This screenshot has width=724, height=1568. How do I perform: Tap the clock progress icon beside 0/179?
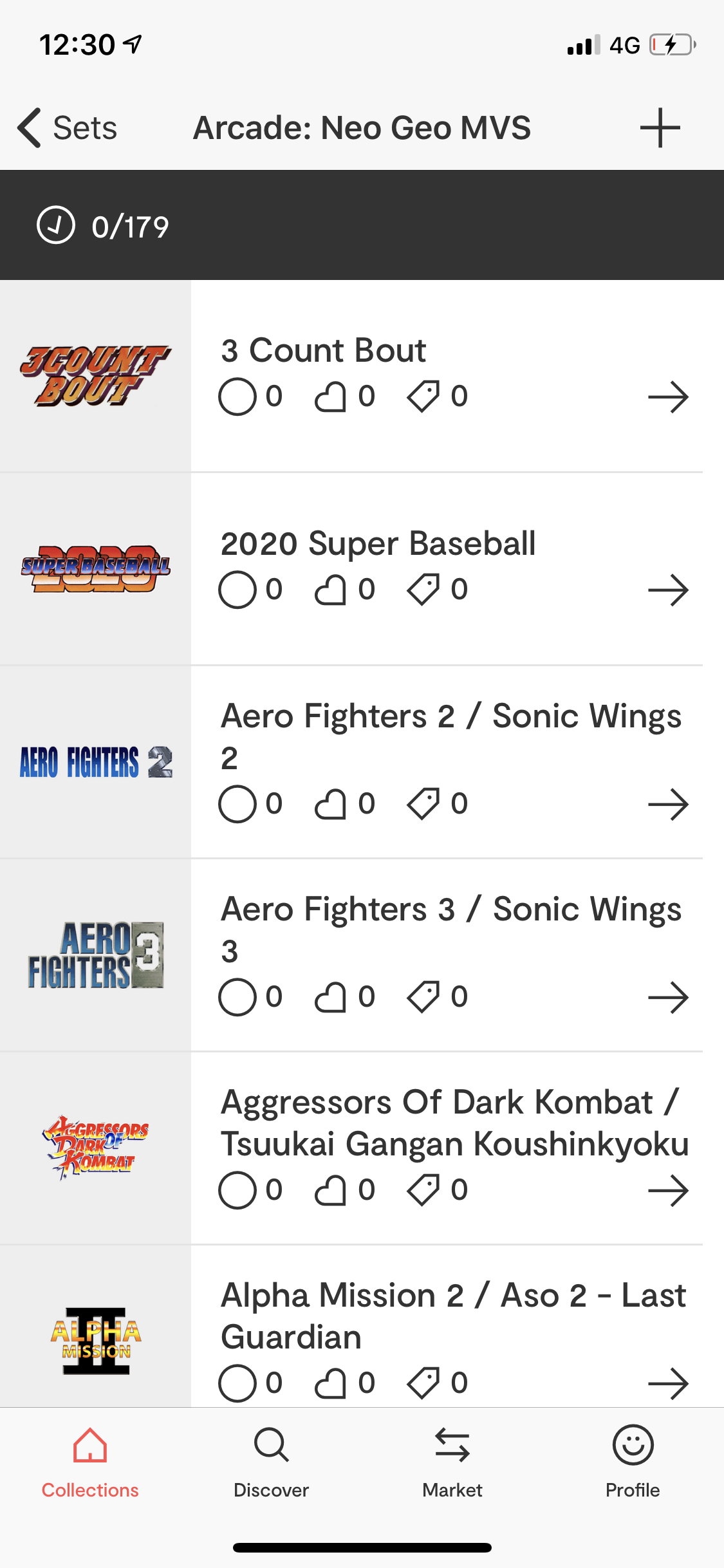[56, 225]
